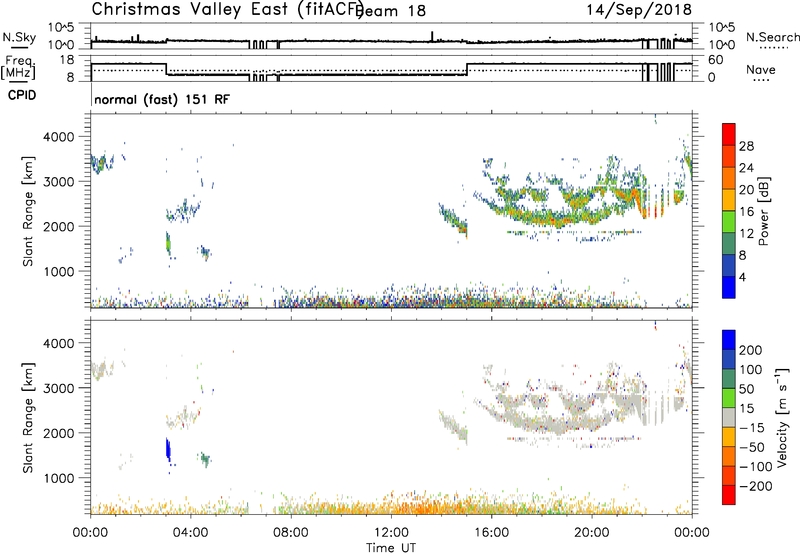Click the '04:00' time tick label
The width and height of the screenshot is (800, 554).
point(190,533)
